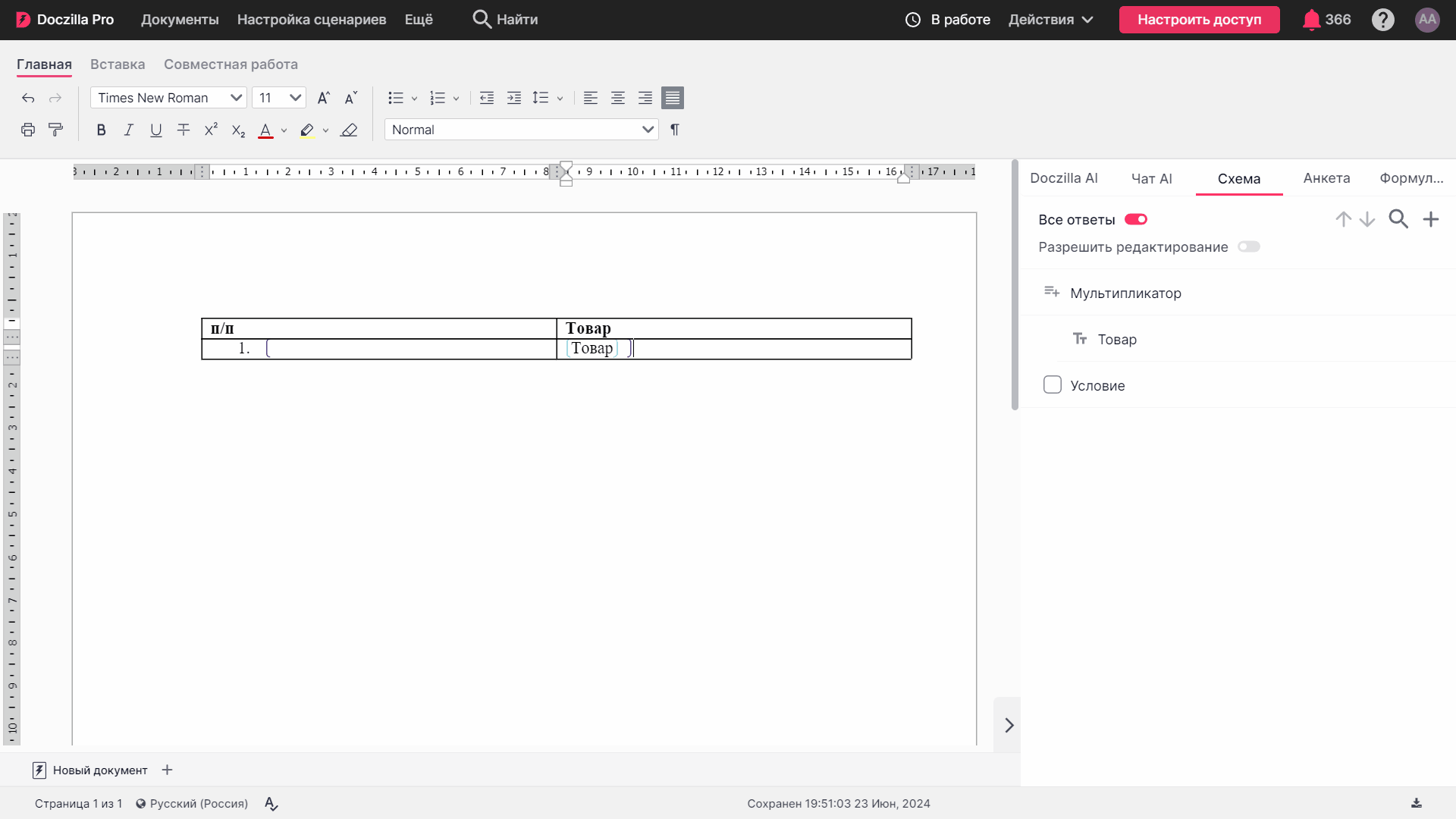Click the В работе status button

click(948, 20)
